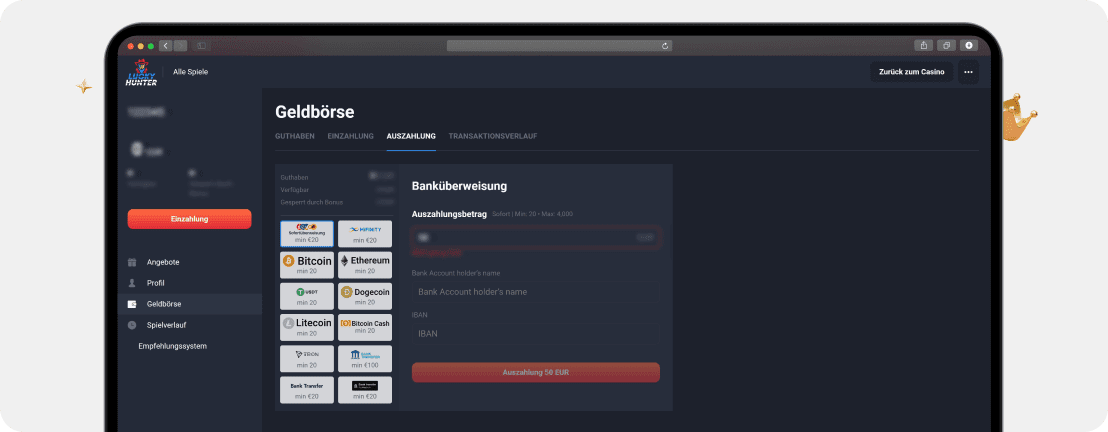Viewport: 1108px width, 432px height.
Task: Click the IBAN input field
Action: point(535,334)
